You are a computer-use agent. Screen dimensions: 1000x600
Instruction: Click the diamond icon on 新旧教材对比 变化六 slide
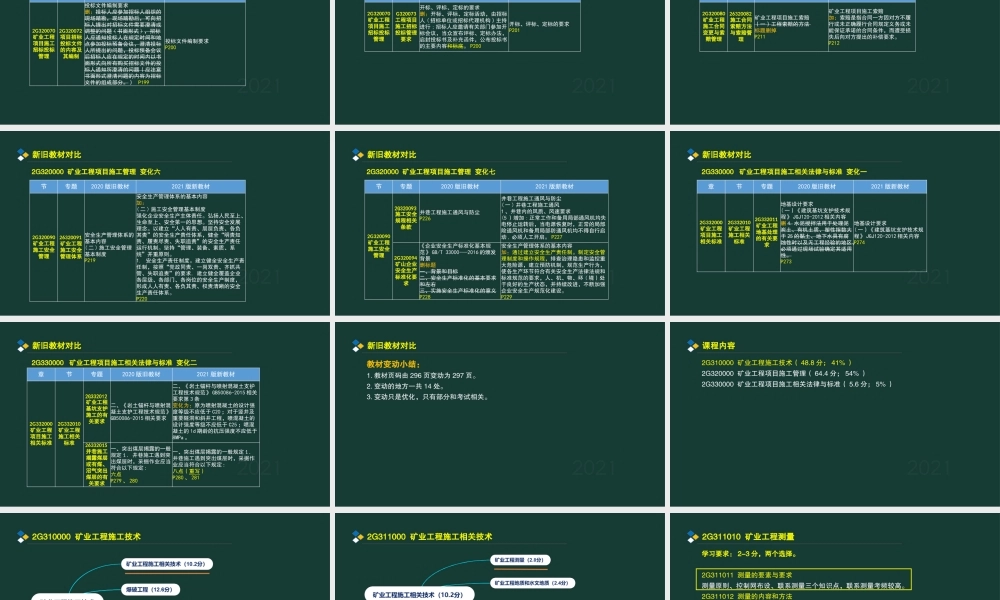pos(22,154)
